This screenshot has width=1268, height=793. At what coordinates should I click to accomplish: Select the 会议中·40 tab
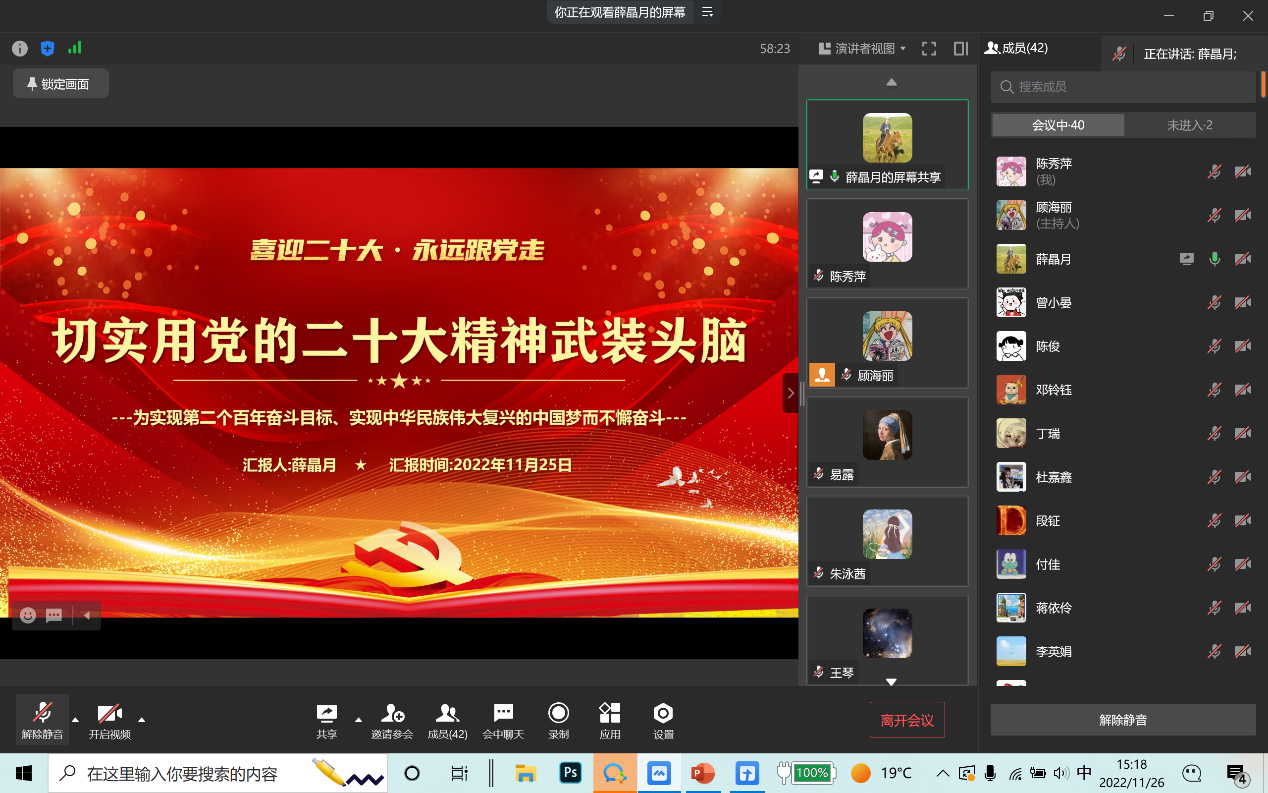point(1058,125)
